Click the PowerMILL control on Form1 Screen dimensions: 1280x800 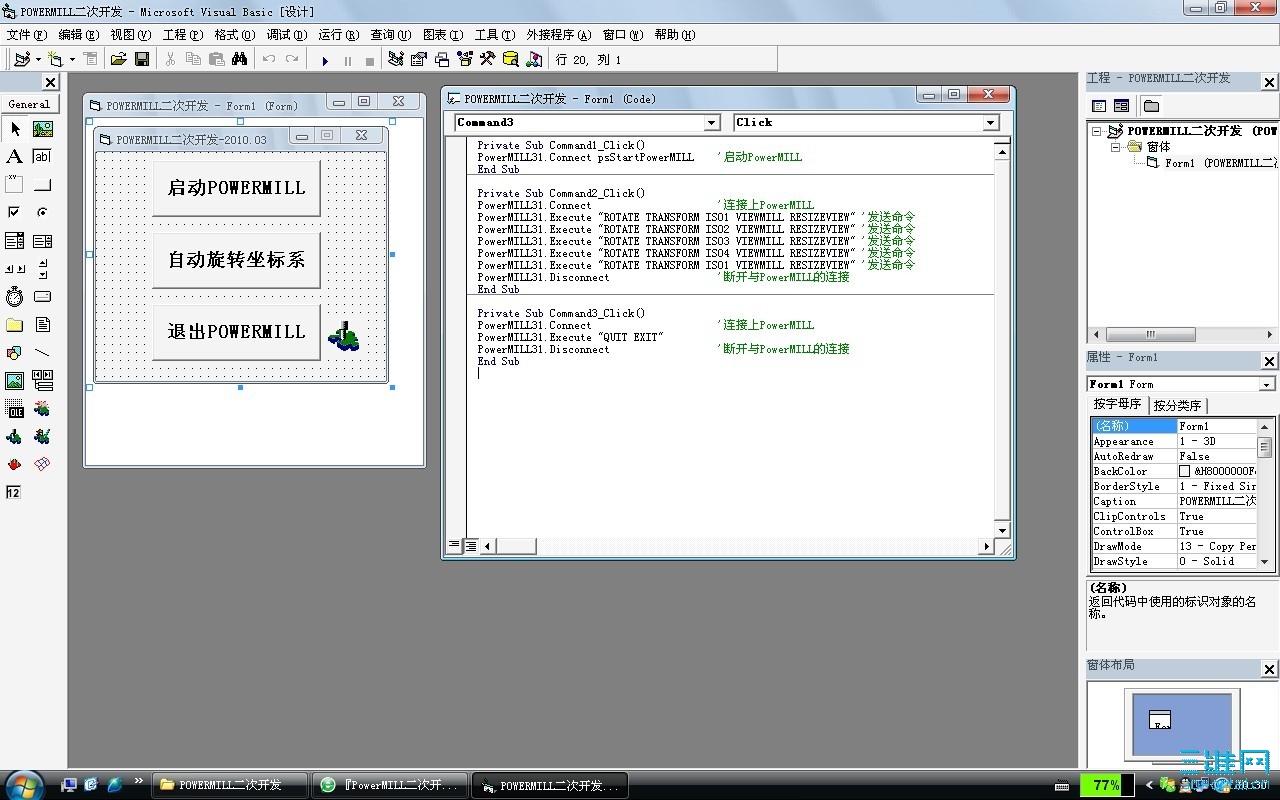click(x=343, y=336)
